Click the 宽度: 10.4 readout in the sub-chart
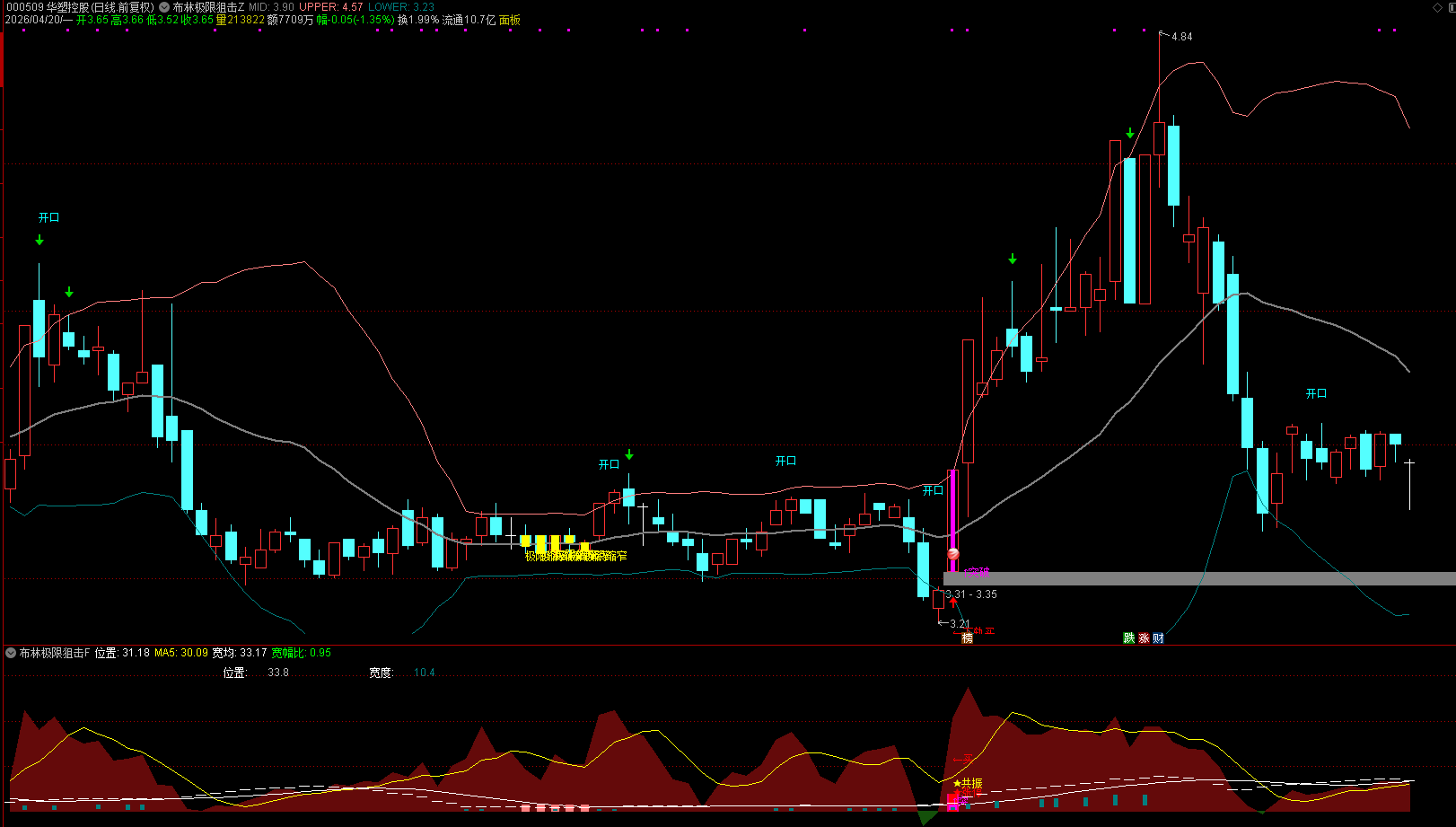 [401, 673]
